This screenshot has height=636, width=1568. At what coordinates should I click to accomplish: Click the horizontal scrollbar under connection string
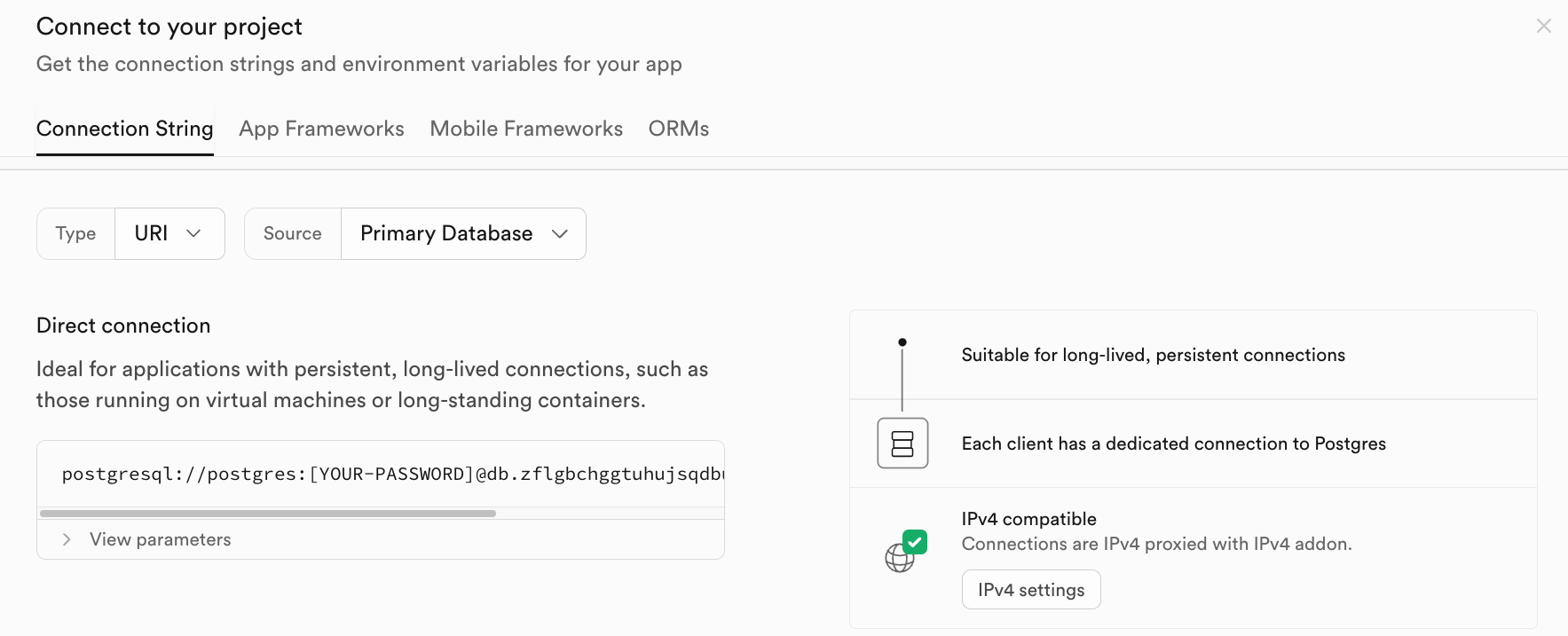[267, 514]
